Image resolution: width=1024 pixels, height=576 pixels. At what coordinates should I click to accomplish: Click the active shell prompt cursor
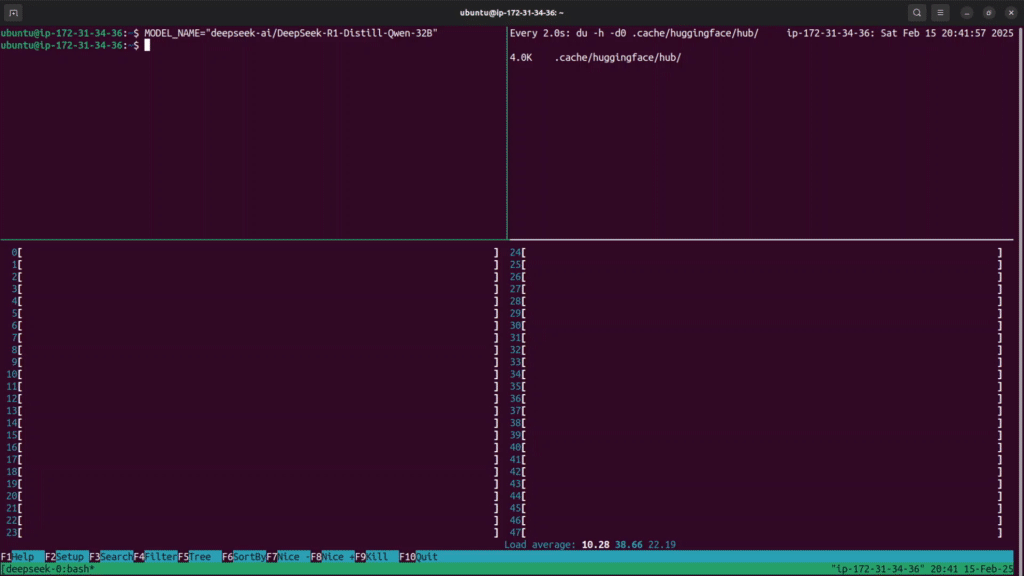147,45
